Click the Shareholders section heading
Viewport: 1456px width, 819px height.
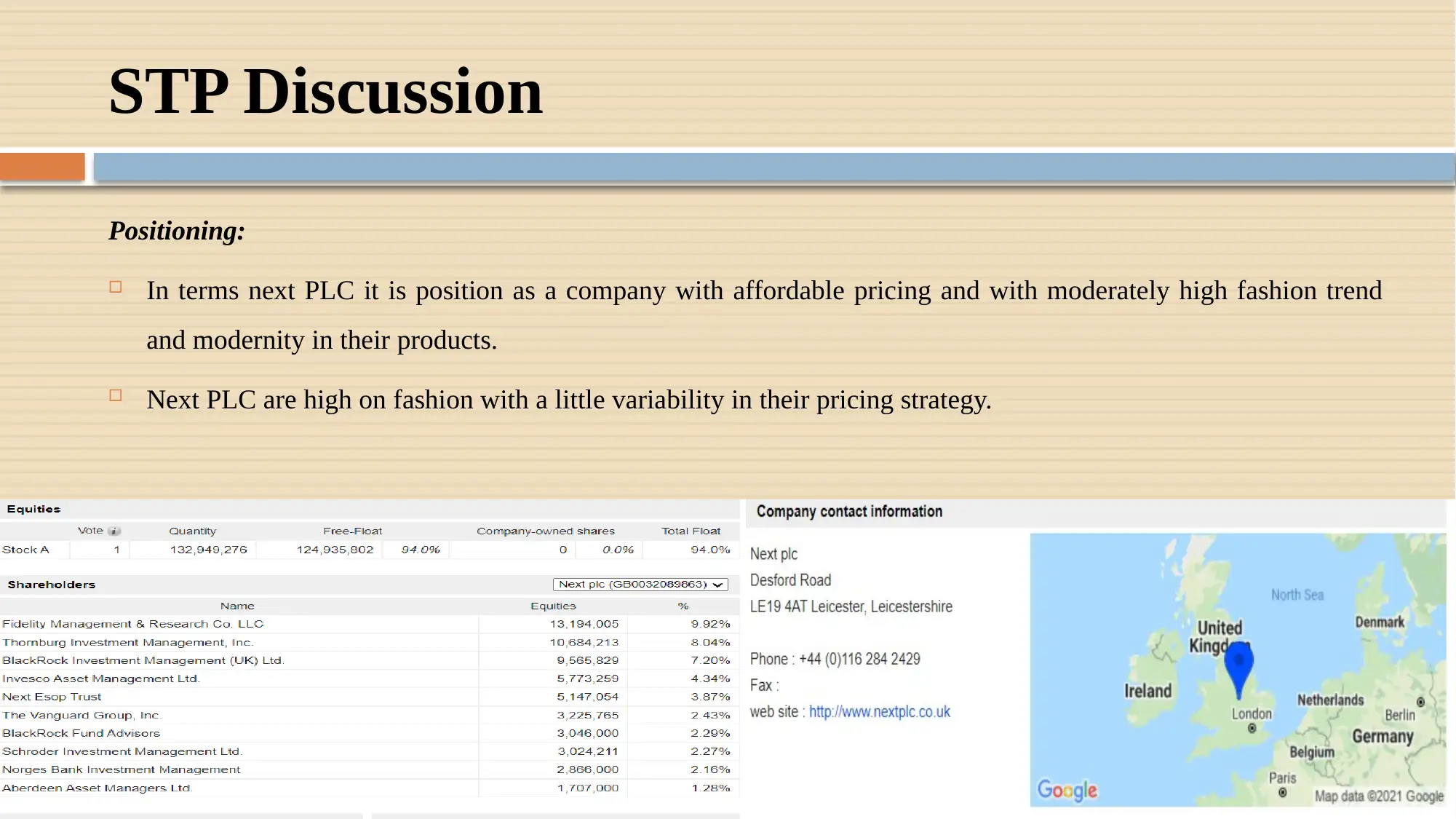click(x=52, y=585)
